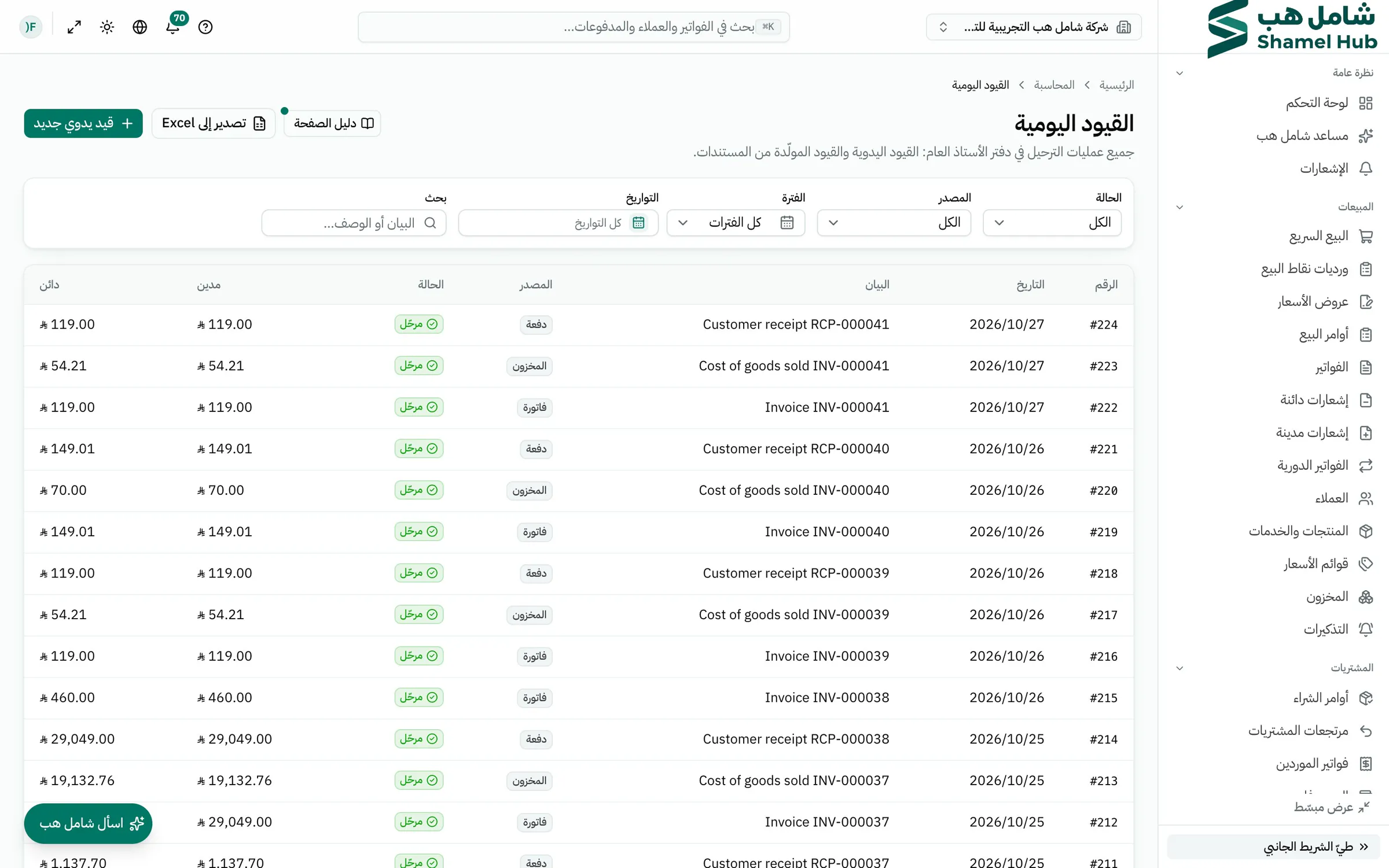1389x868 pixels.
Task: Open العملاء customers in sidebar
Action: point(1343,498)
